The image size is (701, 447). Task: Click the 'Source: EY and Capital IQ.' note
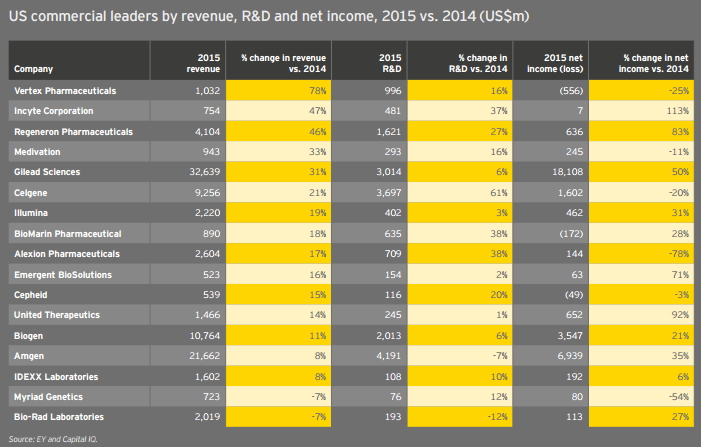pos(53,439)
